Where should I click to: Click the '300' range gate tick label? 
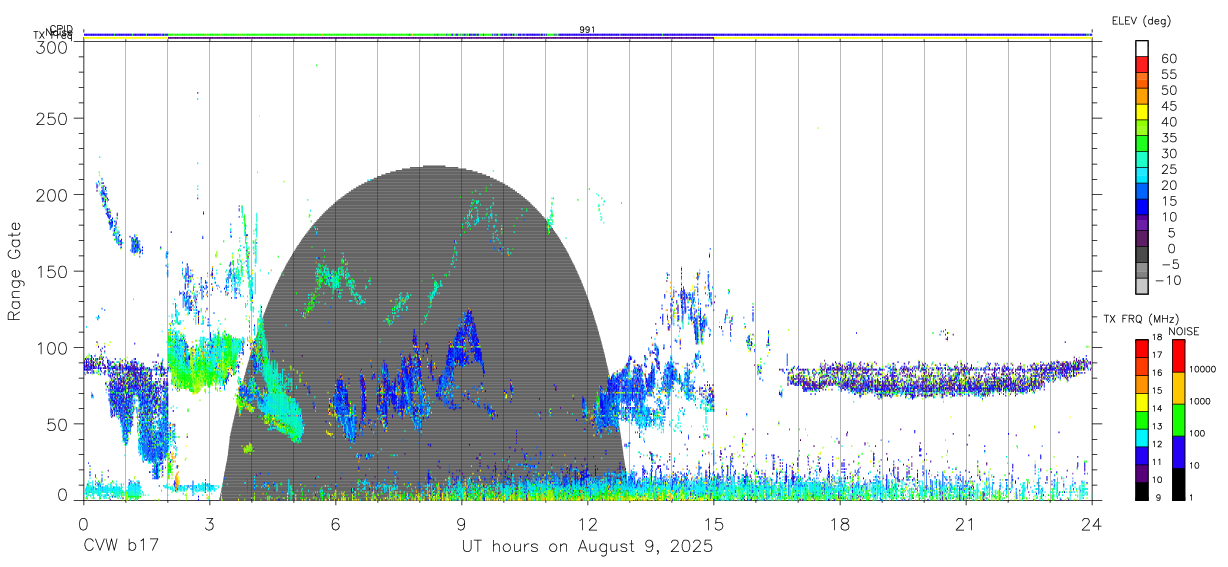pyautogui.click(x=52, y=47)
